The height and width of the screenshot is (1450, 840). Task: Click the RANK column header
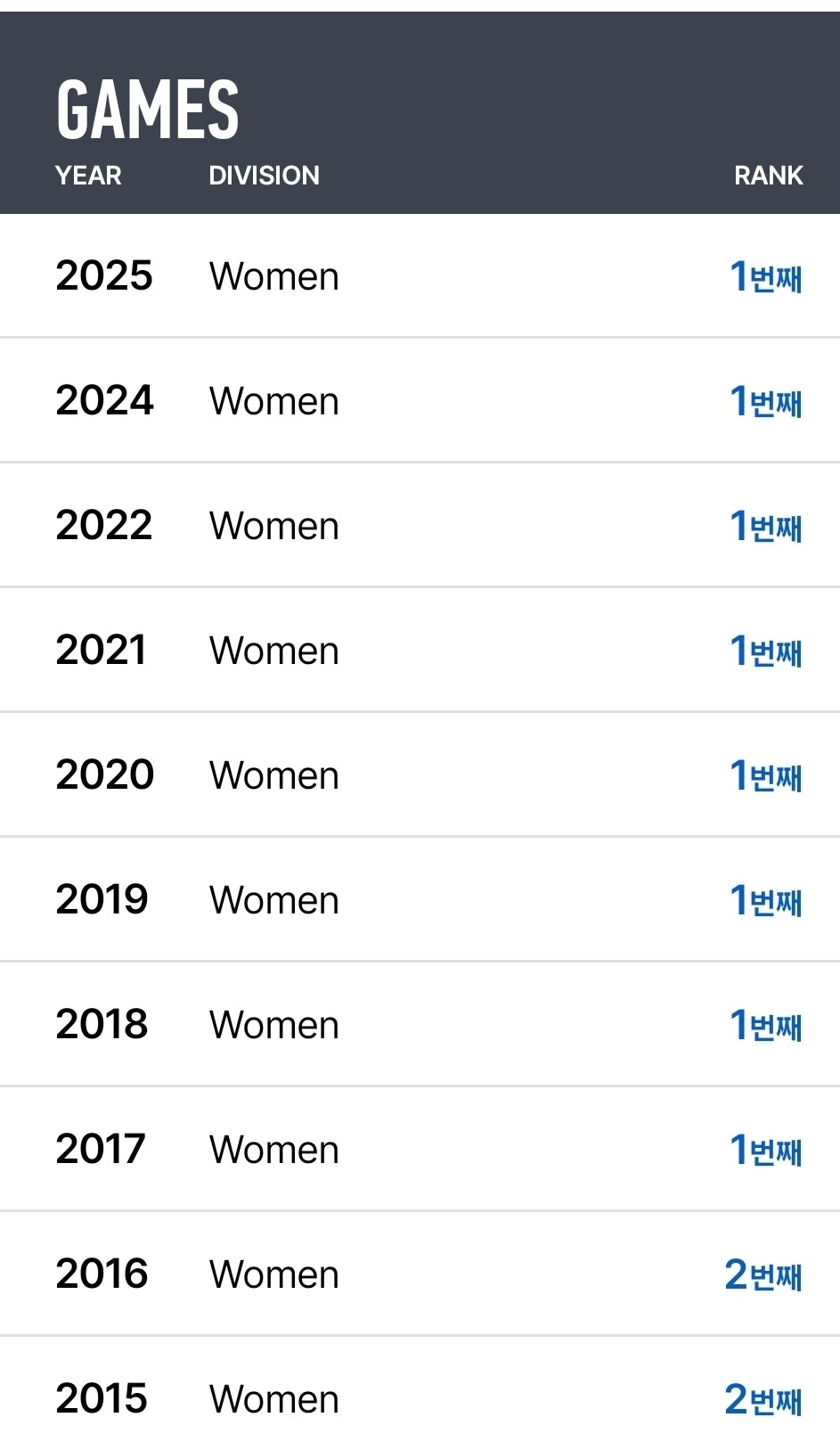(769, 176)
